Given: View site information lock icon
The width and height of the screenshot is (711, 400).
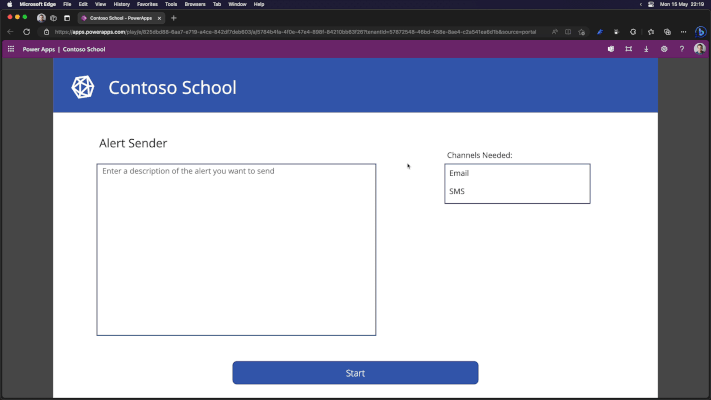Looking at the screenshot, I should click(46, 32).
